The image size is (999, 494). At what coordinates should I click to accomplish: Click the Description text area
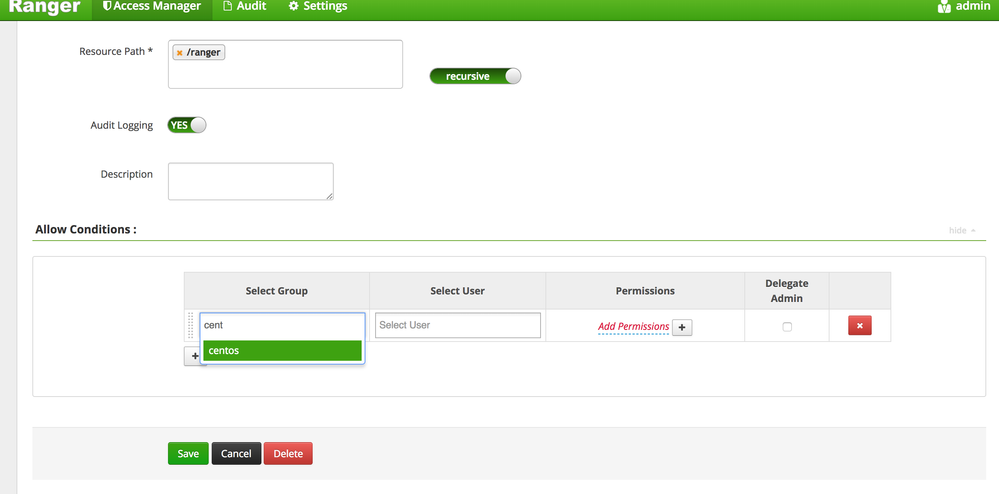(x=250, y=181)
